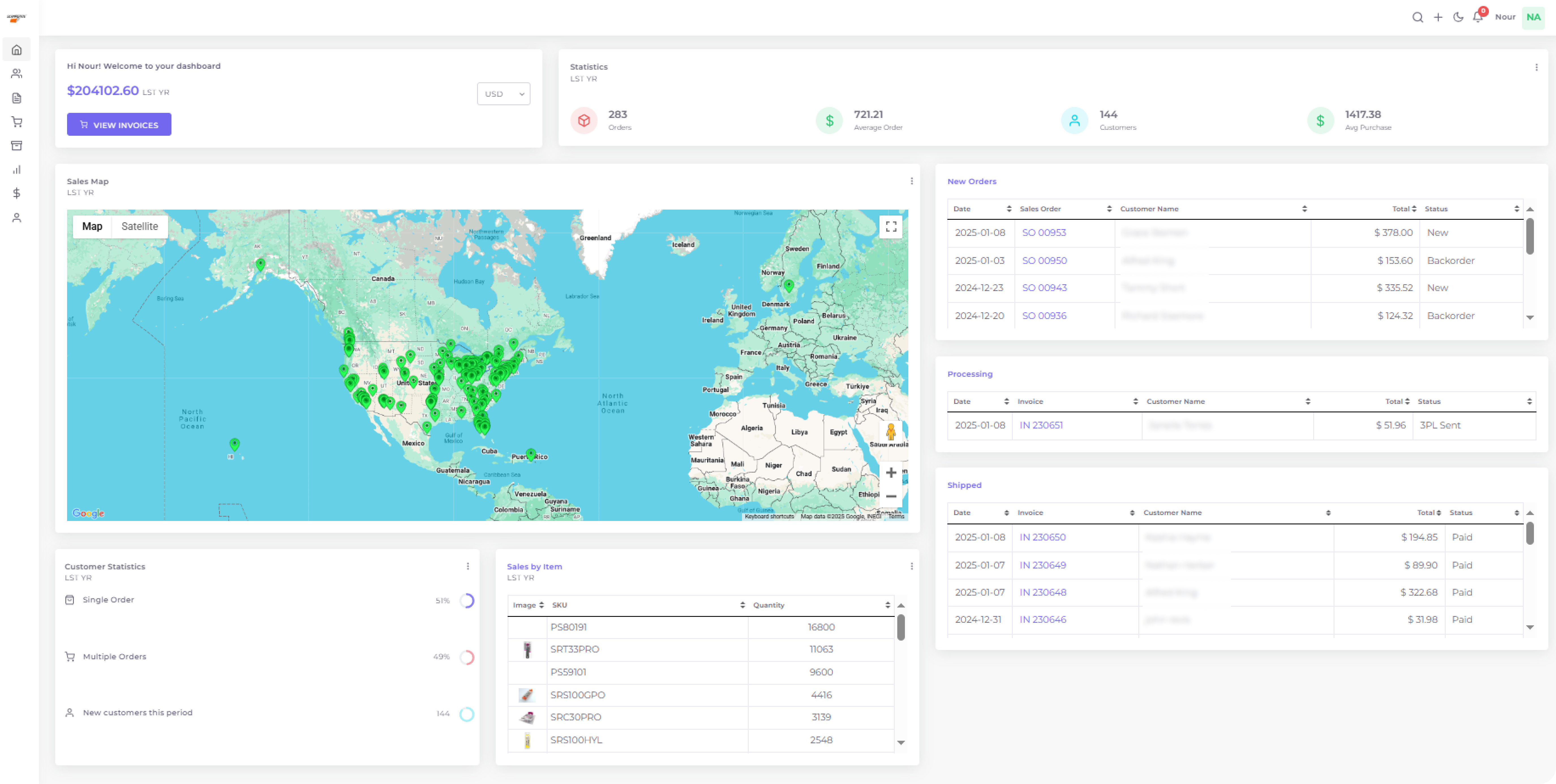
Task: Open sales order SO 00936
Action: (x=1044, y=316)
